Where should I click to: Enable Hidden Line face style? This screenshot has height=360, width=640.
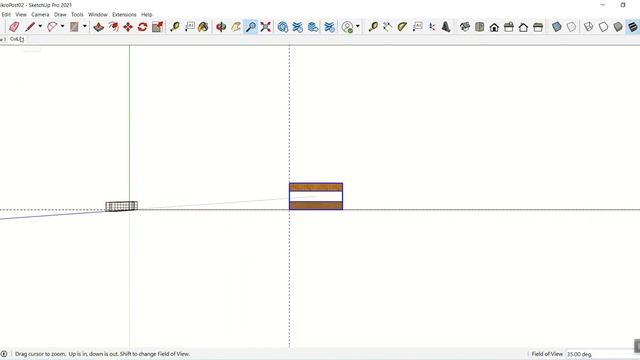pos(603,27)
